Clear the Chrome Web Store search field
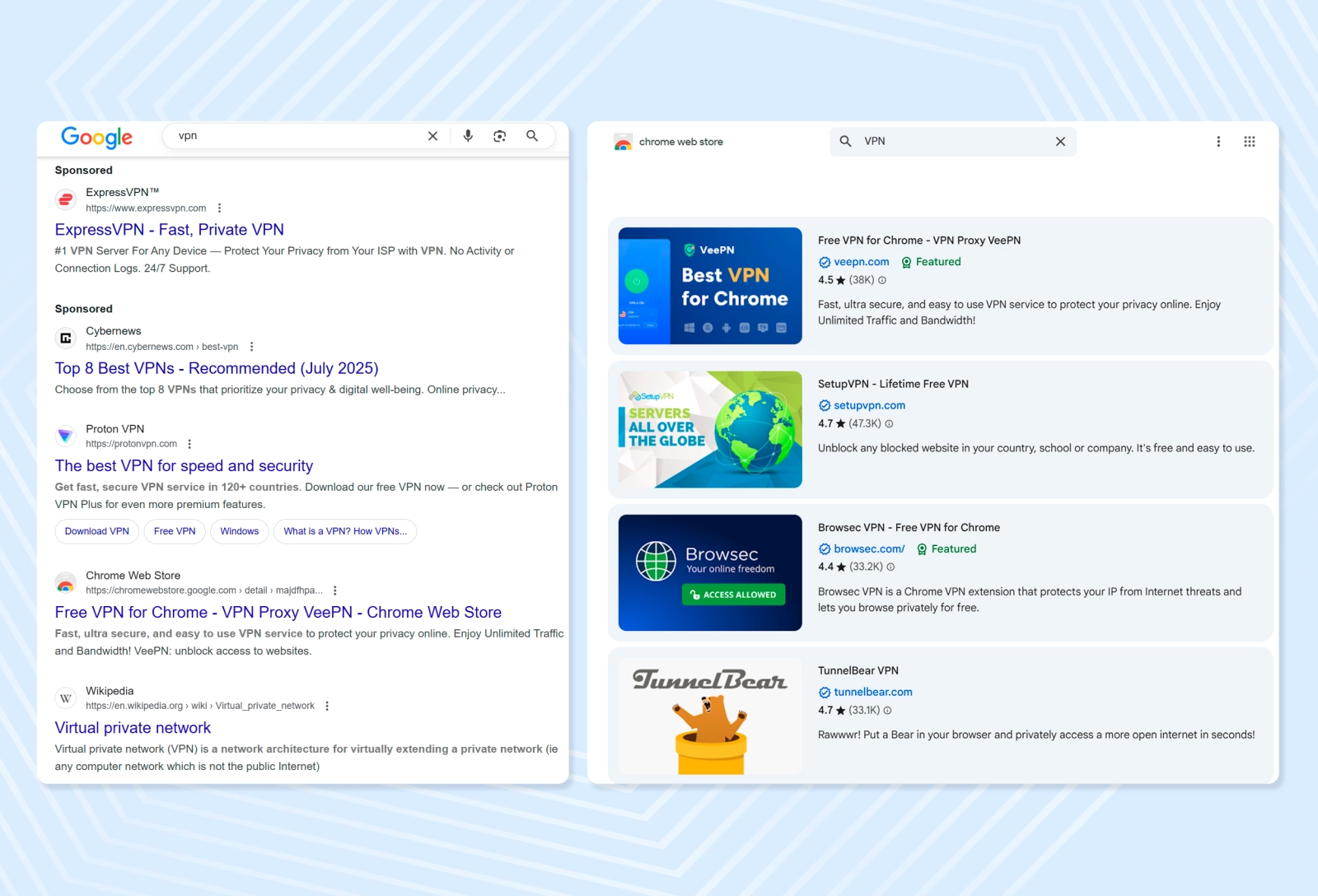This screenshot has height=896, width=1318. pos(1060,142)
